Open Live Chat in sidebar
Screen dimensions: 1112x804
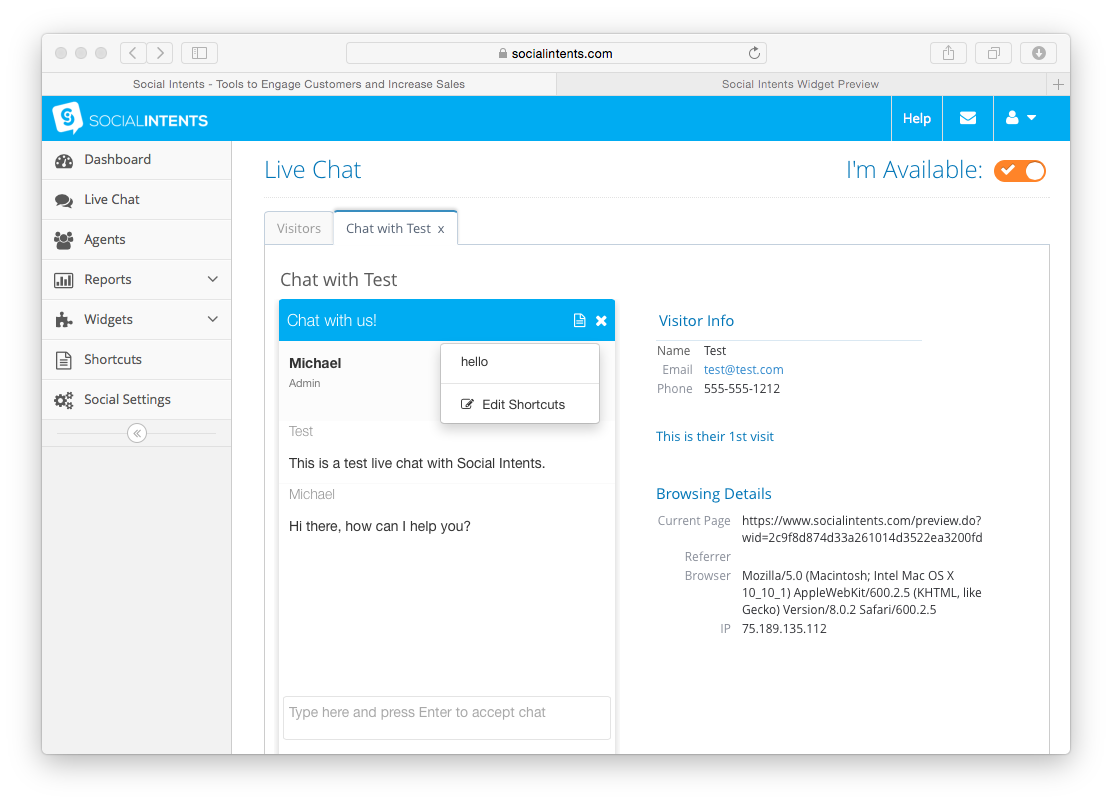pos(136,200)
